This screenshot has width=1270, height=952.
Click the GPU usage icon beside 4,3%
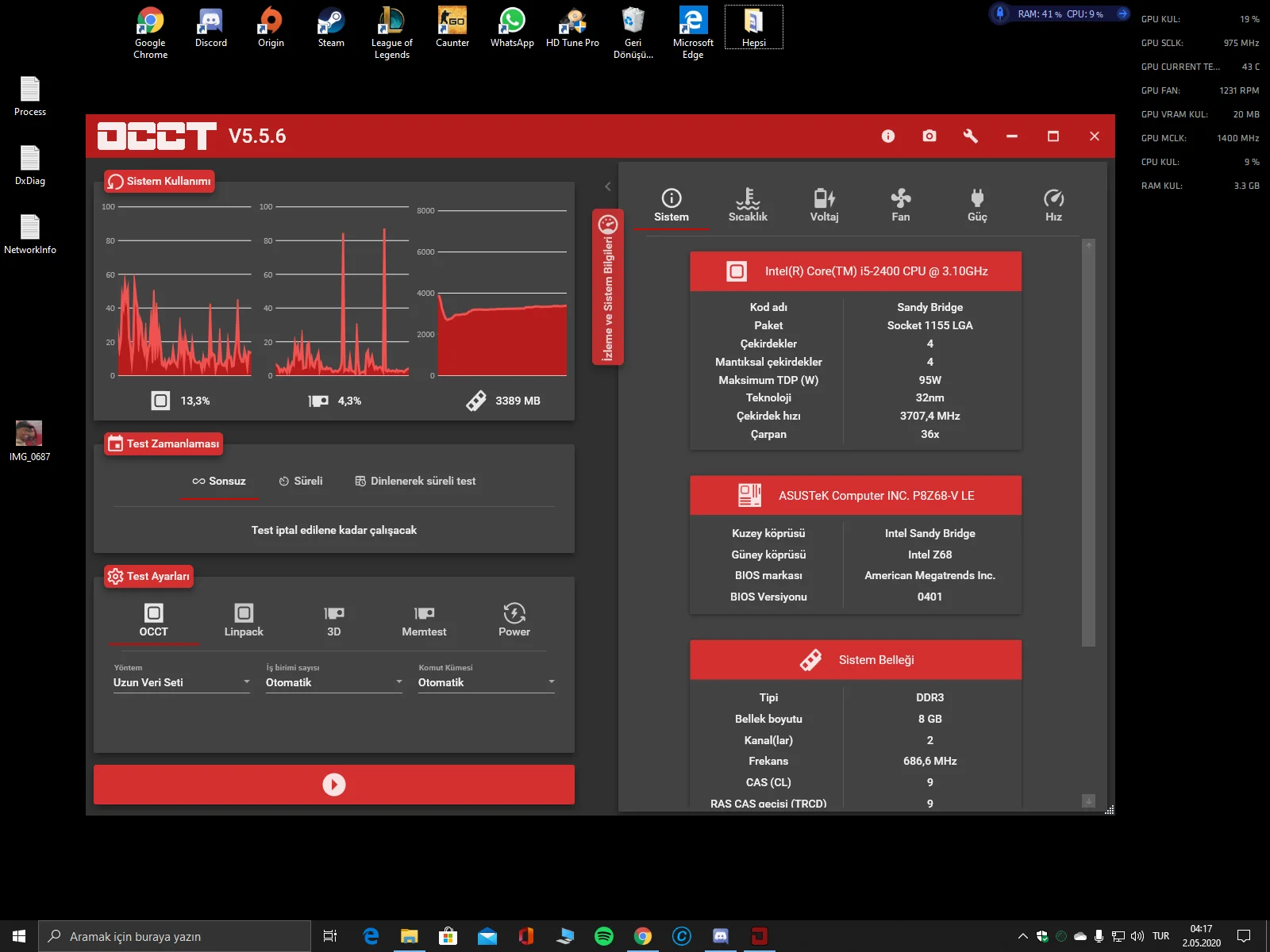coord(318,401)
